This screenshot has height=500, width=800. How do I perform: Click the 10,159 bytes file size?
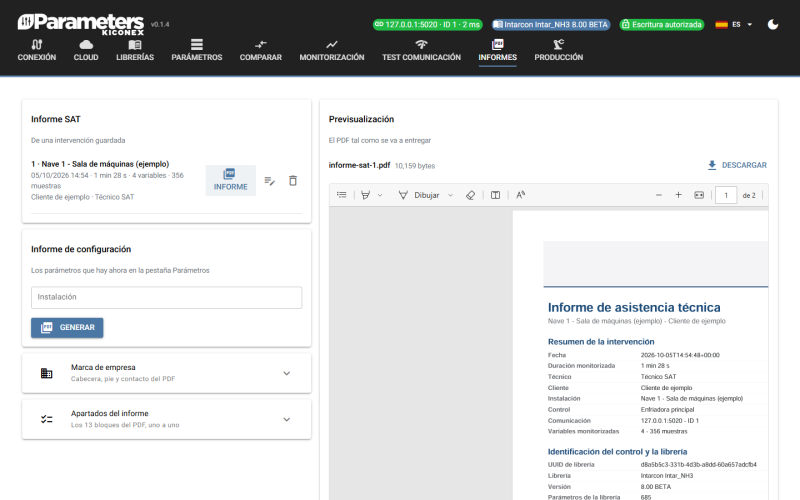(x=415, y=166)
